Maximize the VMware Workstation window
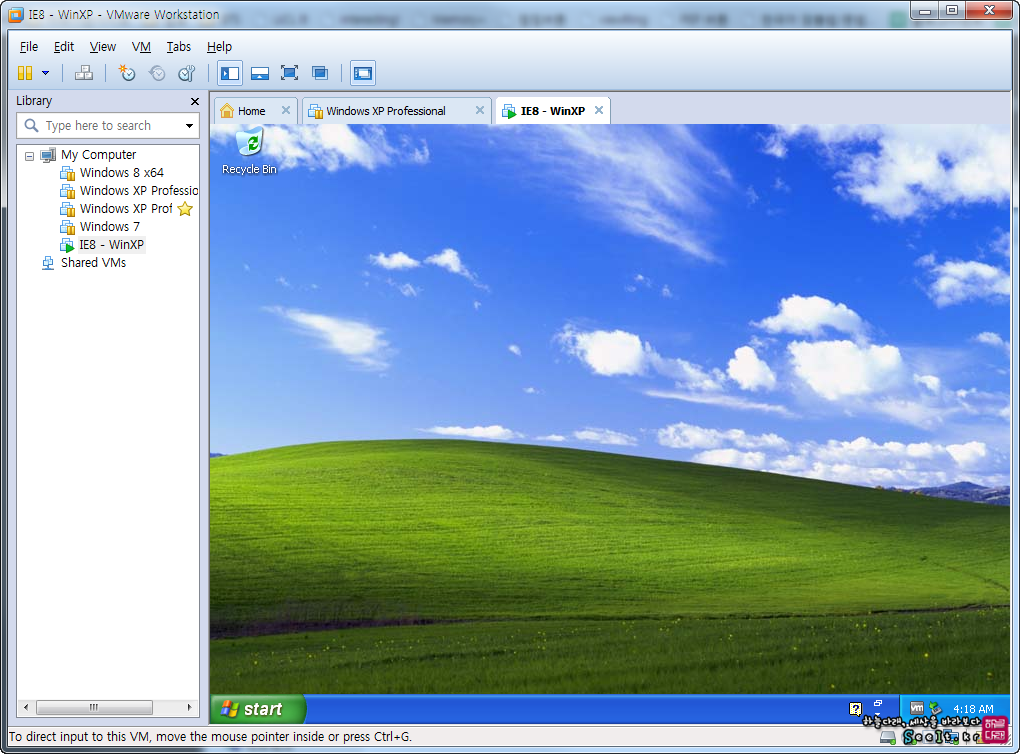The image size is (1020, 754). (952, 11)
